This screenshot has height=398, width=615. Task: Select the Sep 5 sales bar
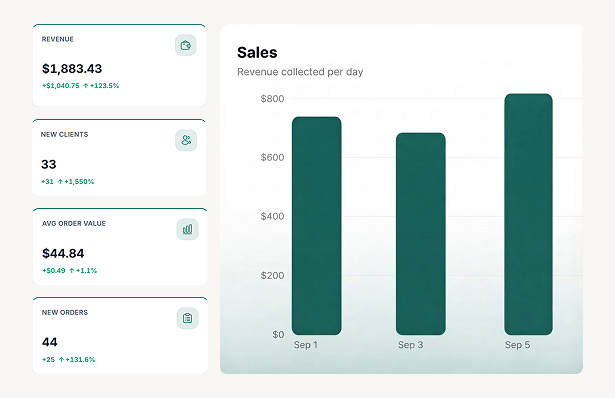[x=528, y=214]
